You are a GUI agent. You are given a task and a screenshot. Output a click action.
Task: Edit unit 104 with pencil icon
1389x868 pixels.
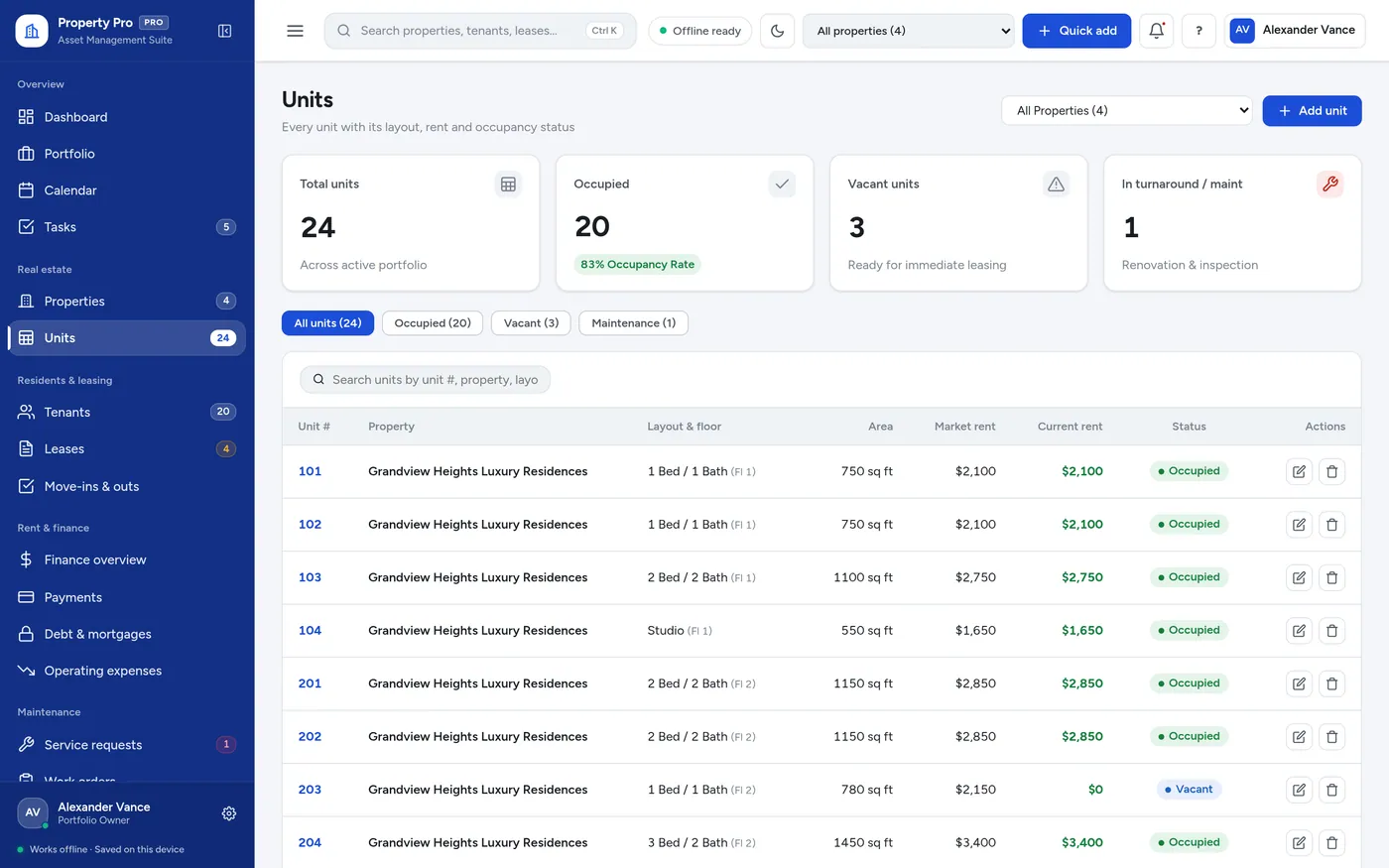tap(1299, 631)
